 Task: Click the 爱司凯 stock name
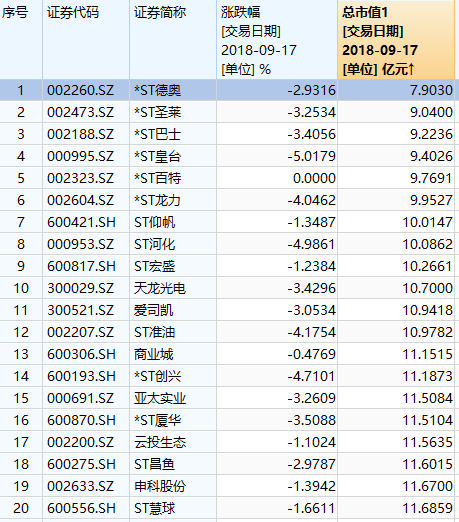(x=153, y=310)
